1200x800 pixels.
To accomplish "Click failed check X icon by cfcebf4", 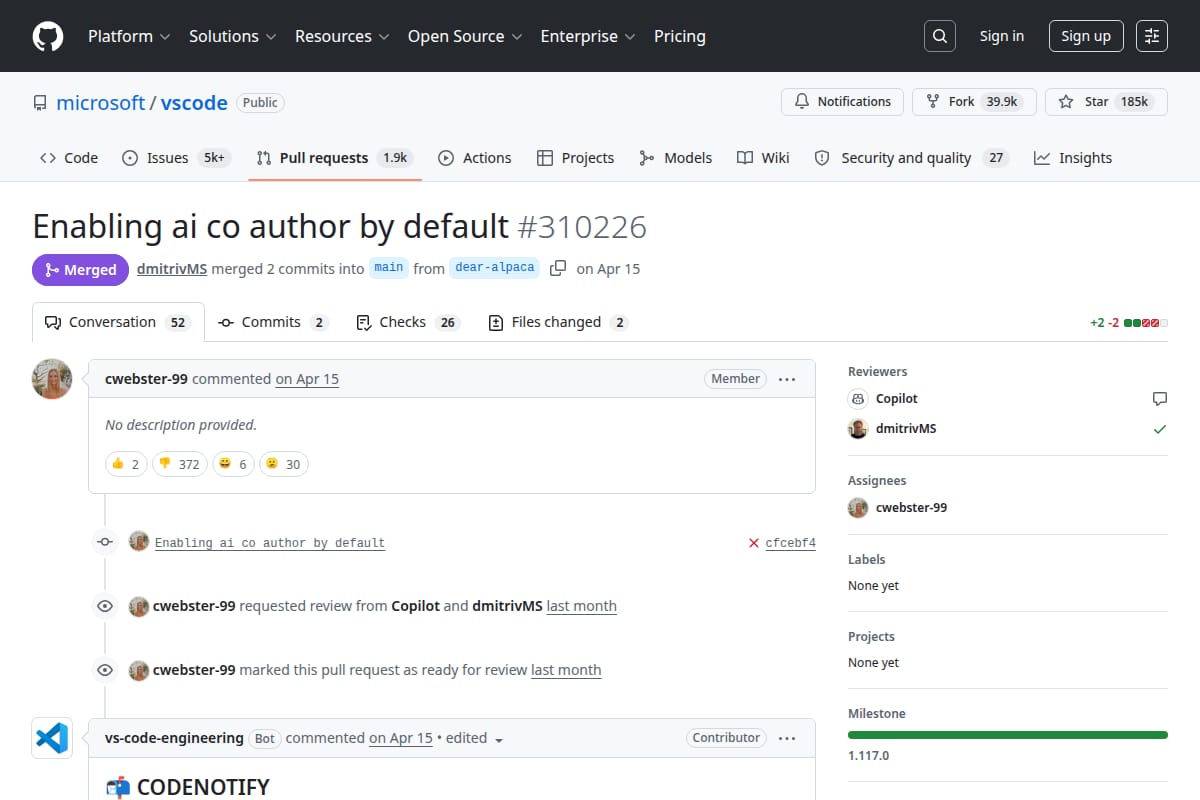I will click(x=754, y=543).
